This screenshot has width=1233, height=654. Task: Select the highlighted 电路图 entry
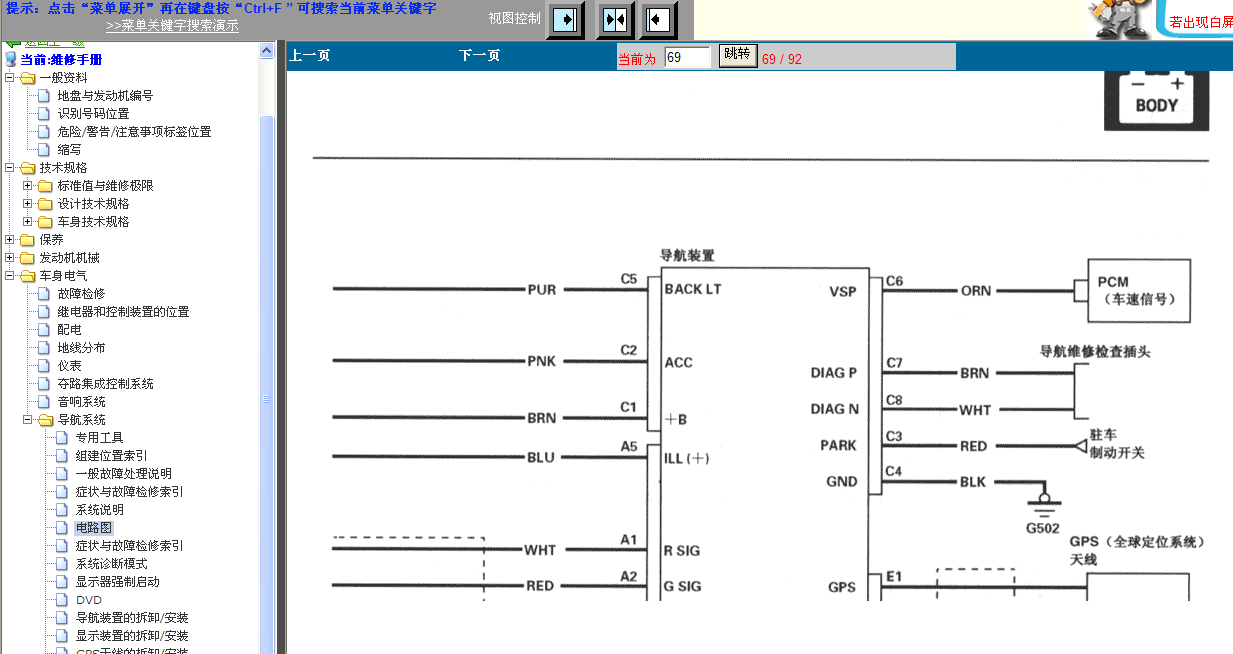(x=94, y=528)
